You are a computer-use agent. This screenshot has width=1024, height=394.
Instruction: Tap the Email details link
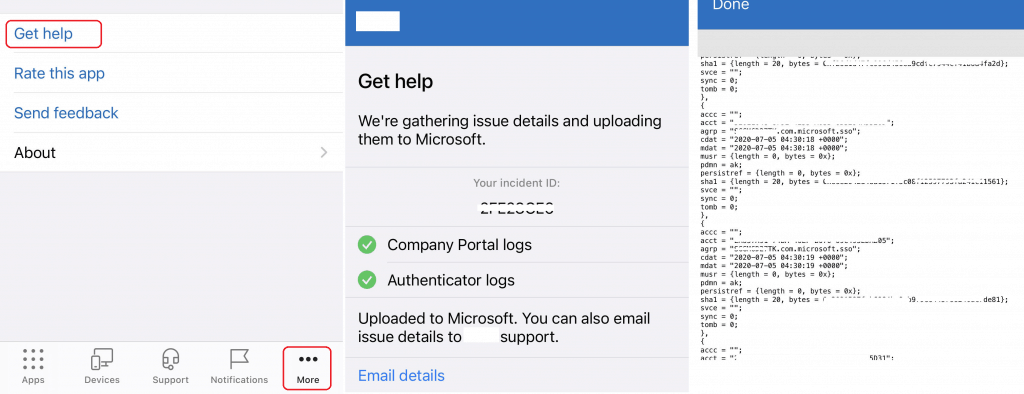tap(401, 376)
